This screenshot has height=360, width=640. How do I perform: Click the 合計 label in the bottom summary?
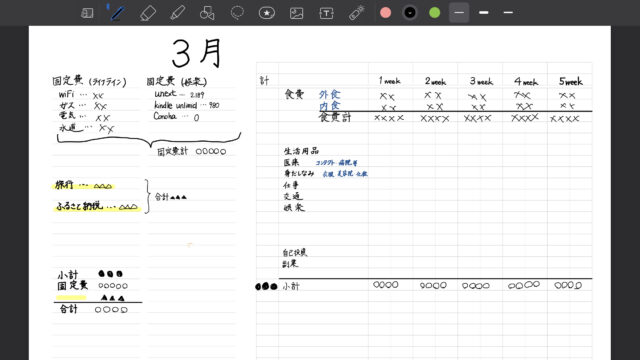tap(69, 309)
